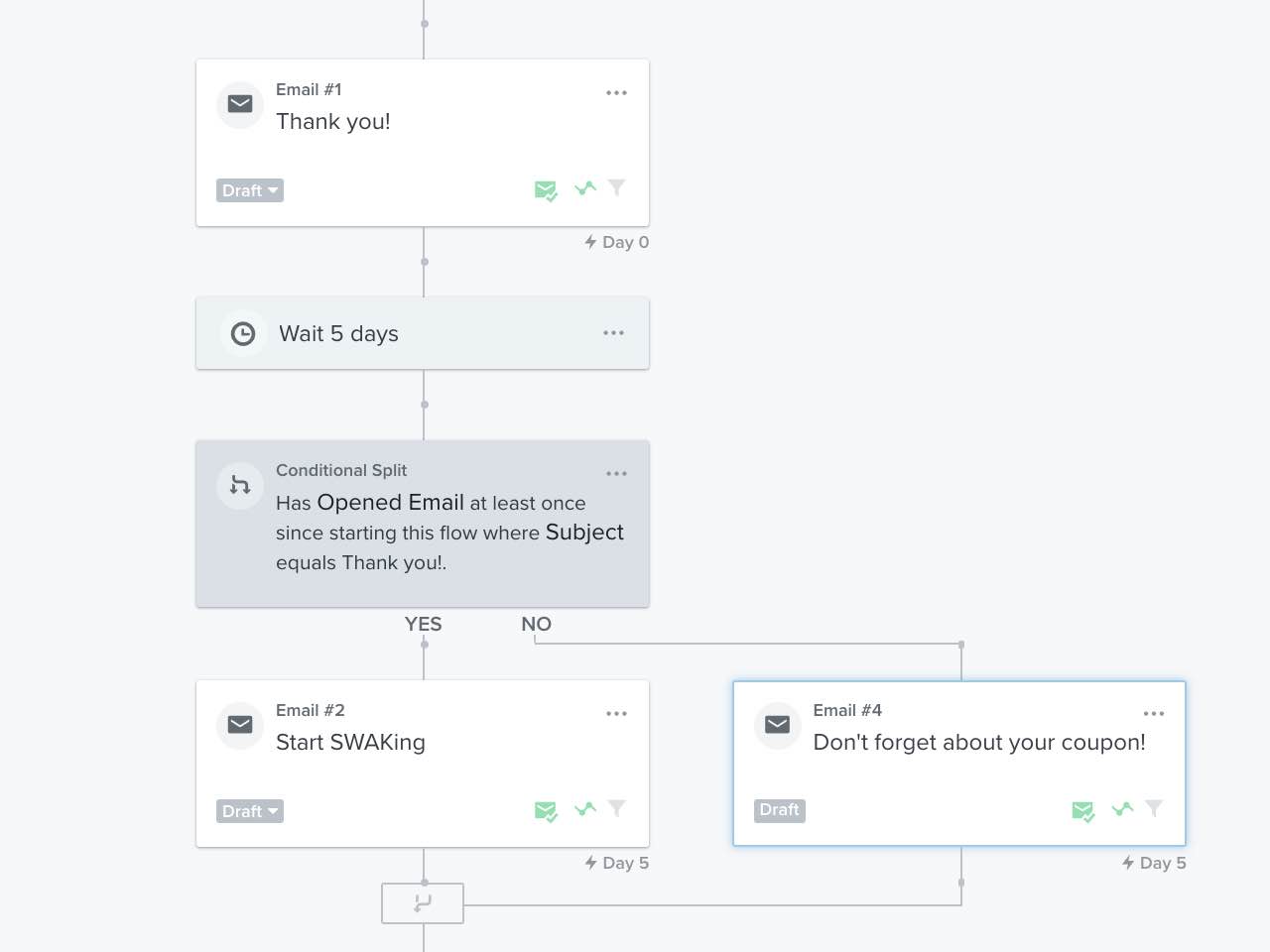1270x952 pixels.
Task: Select the NO branch label
Action: point(536,624)
